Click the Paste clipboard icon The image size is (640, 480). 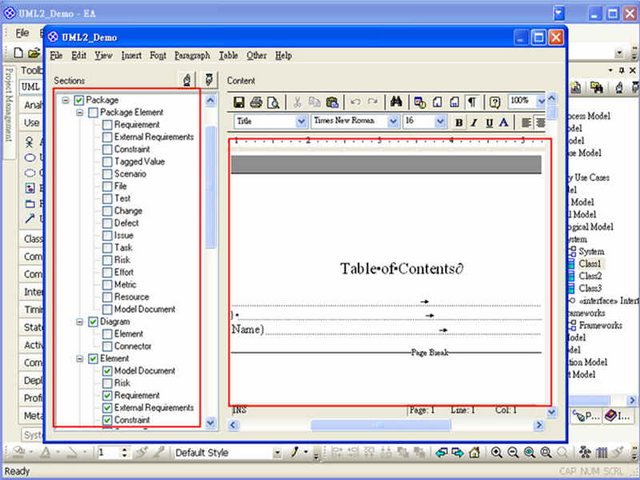tap(332, 102)
